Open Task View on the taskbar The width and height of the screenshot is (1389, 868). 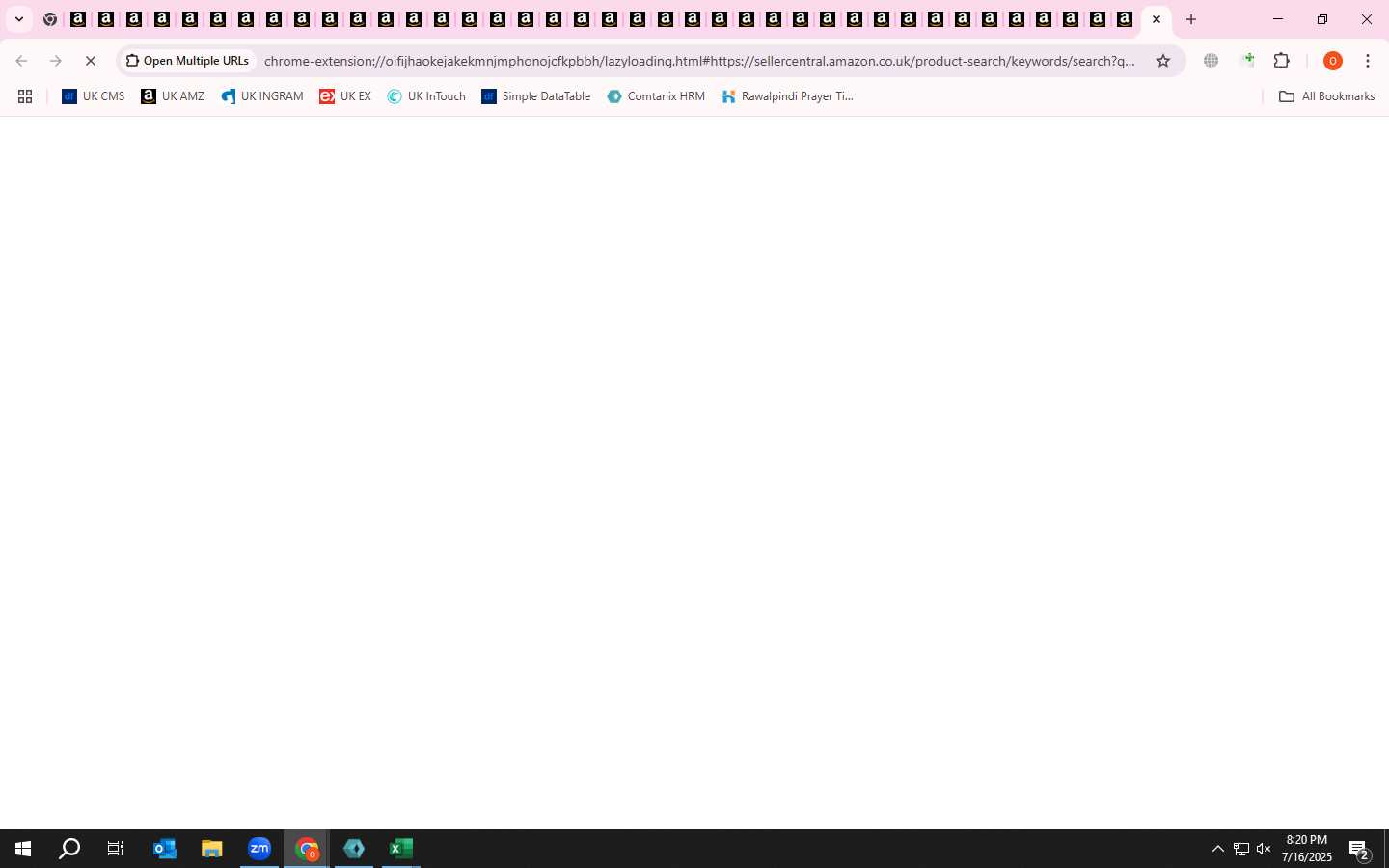click(116, 849)
